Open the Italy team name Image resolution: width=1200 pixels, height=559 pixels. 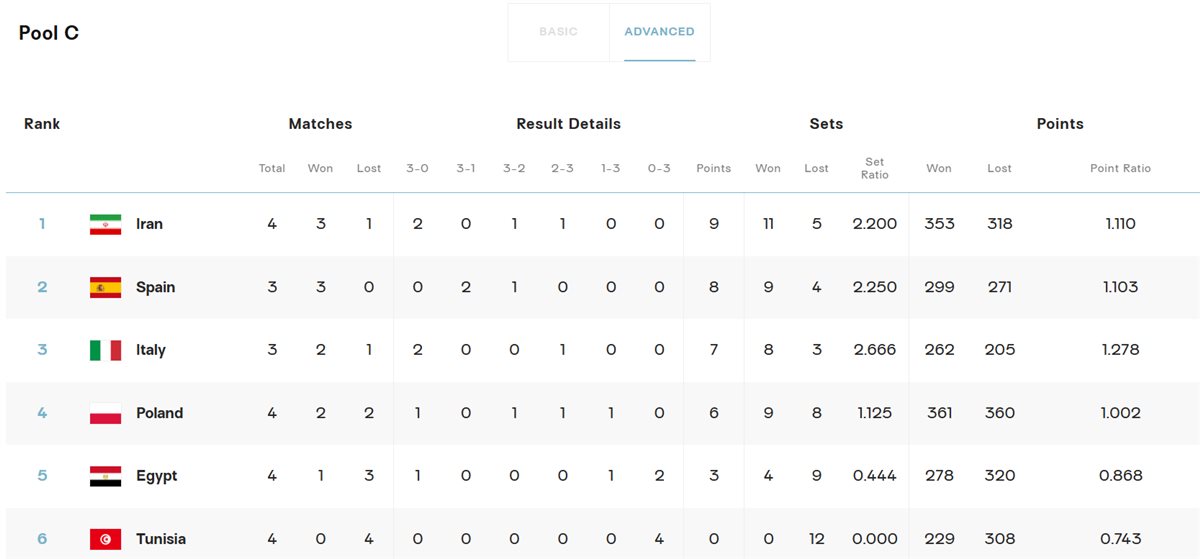pos(151,350)
